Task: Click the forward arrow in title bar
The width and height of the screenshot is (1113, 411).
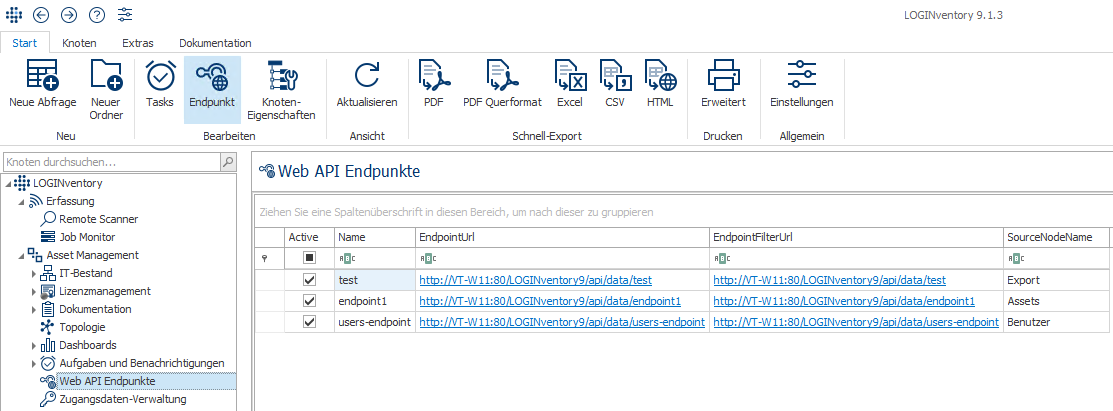Action: pyautogui.click(x=69, y=14)
